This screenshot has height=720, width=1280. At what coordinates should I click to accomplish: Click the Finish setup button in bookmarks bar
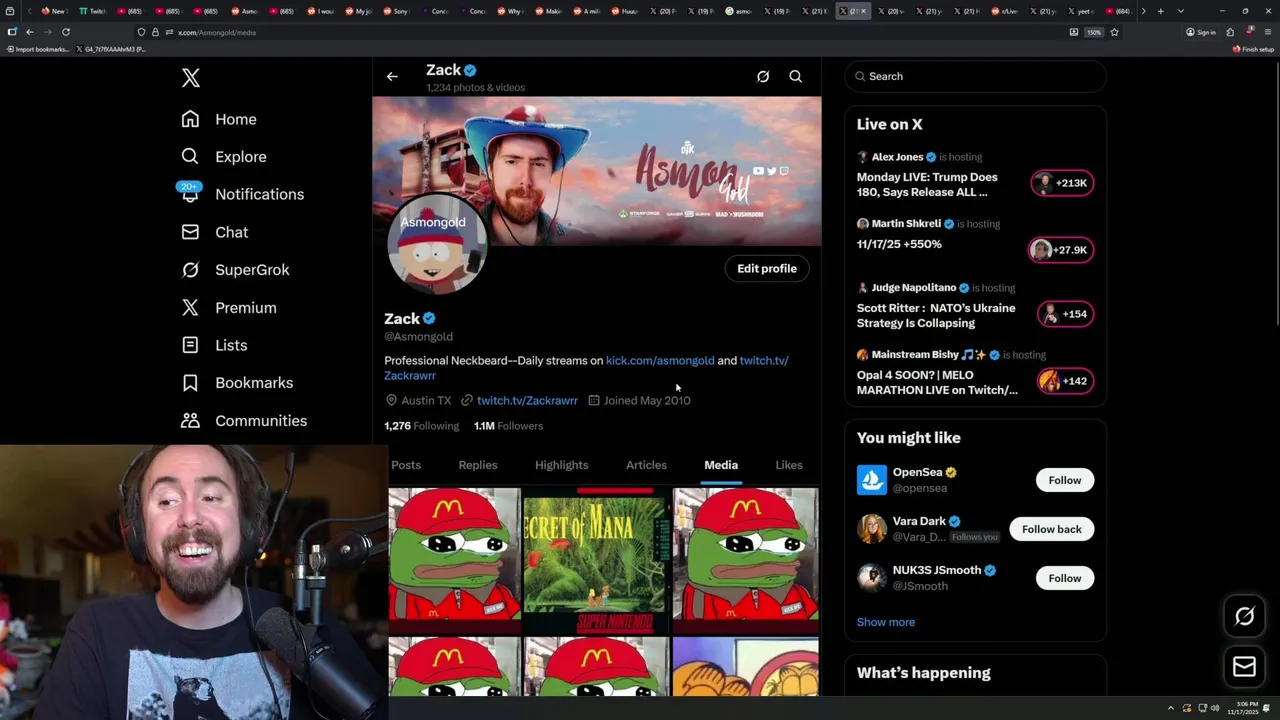1254,49
